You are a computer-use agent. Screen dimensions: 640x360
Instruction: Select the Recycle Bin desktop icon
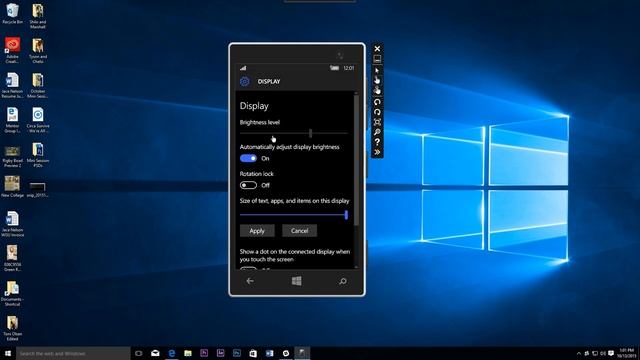point(12,14)
